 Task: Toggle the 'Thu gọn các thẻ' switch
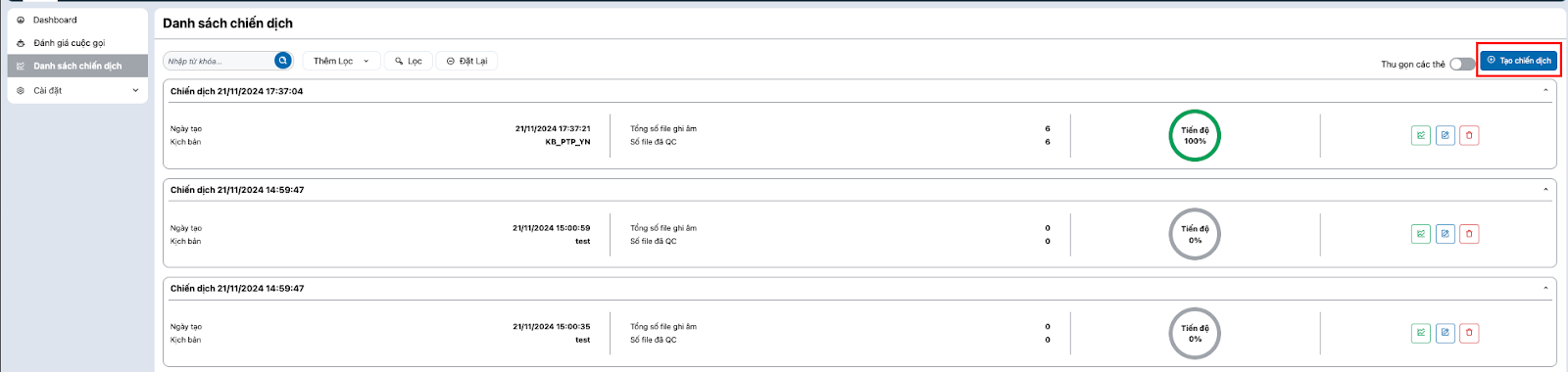[1462, 64]
